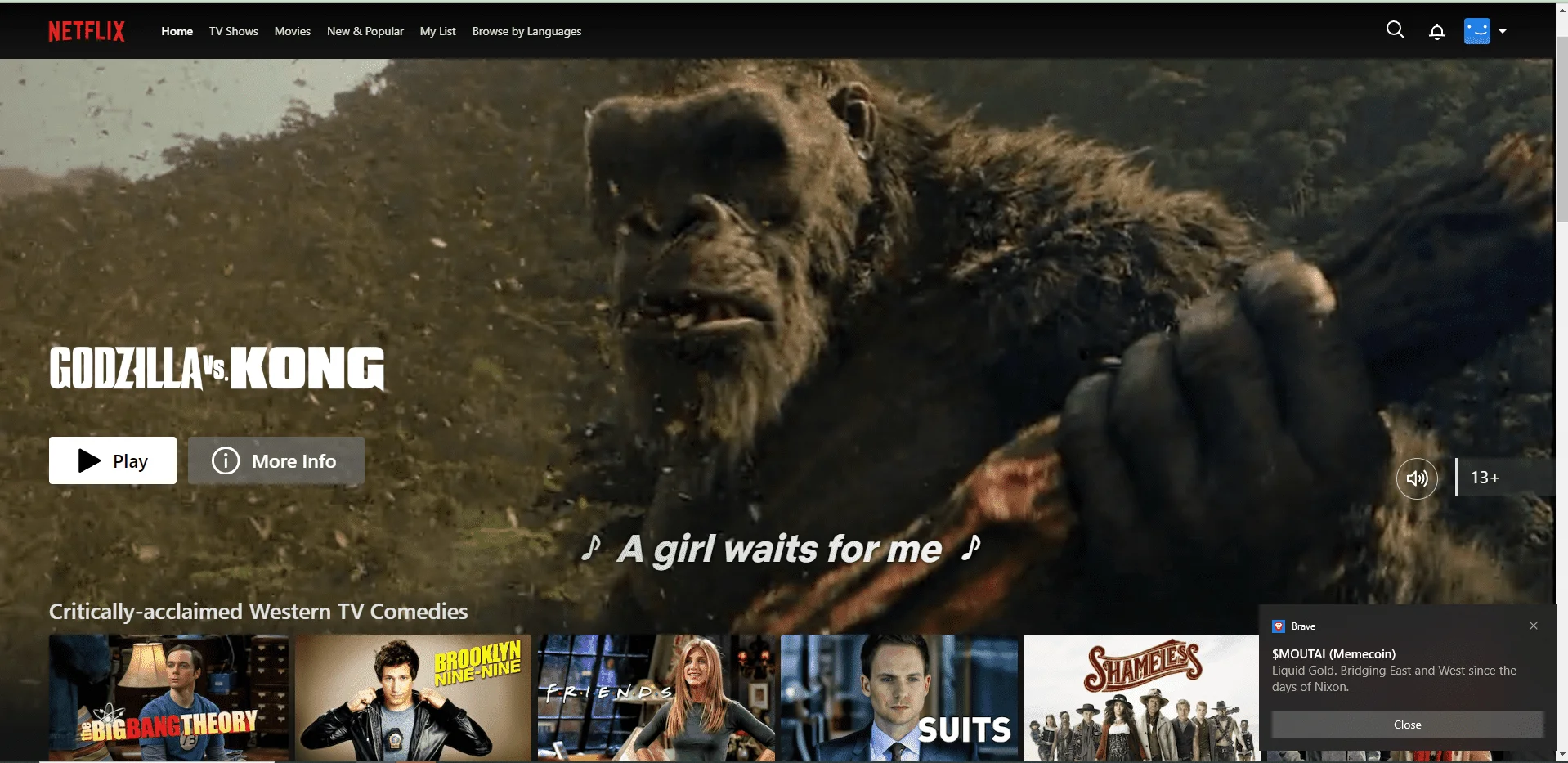Click the scrollbar down arrow
Screen dimensions: 1568x763
click(1561, 755)
